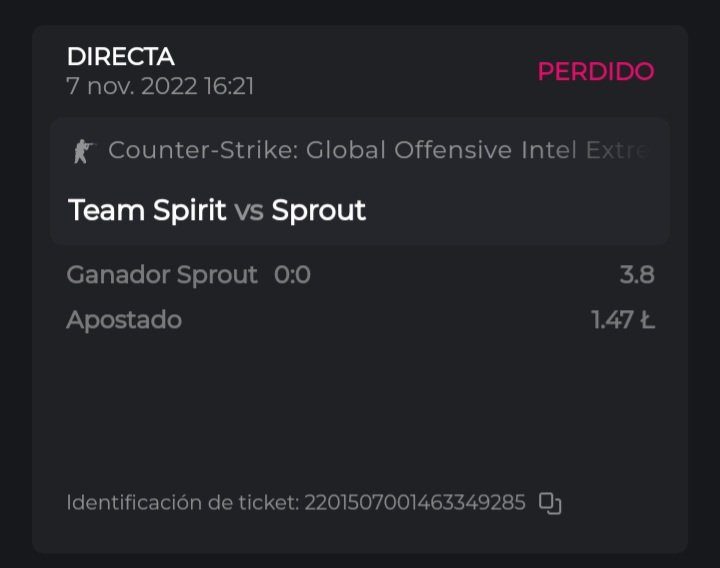Click the Sprout team name in matchup

point(319,210)
